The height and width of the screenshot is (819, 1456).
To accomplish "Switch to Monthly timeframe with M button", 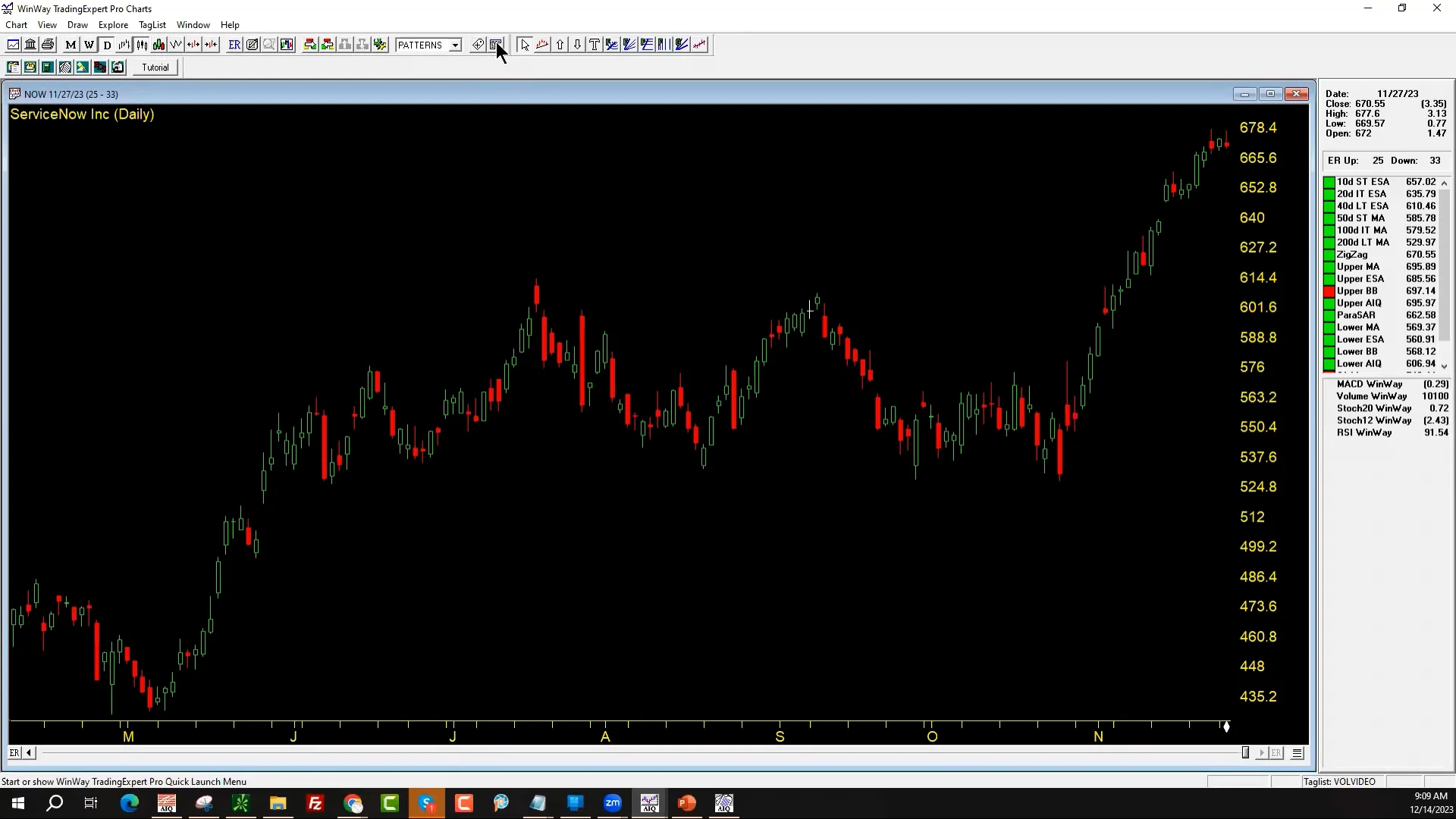I will click(x=70, y=45).
